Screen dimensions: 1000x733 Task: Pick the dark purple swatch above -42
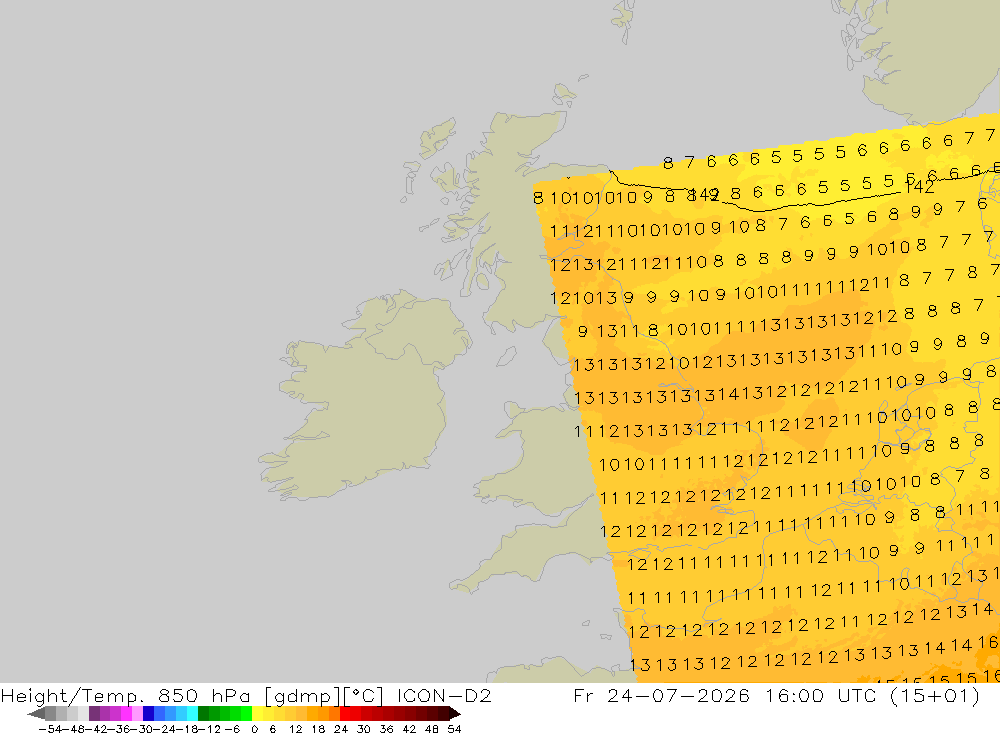click(94, 714)
